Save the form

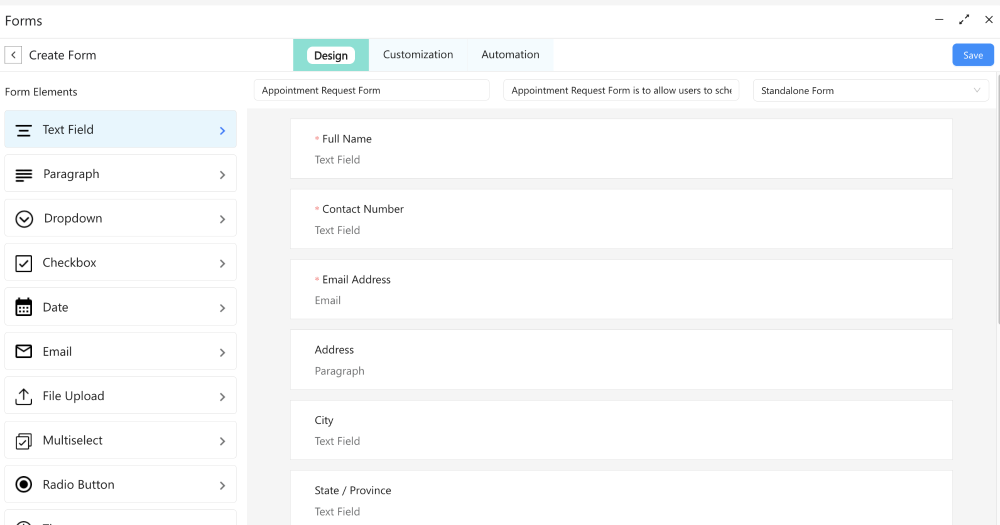point(973,55)
